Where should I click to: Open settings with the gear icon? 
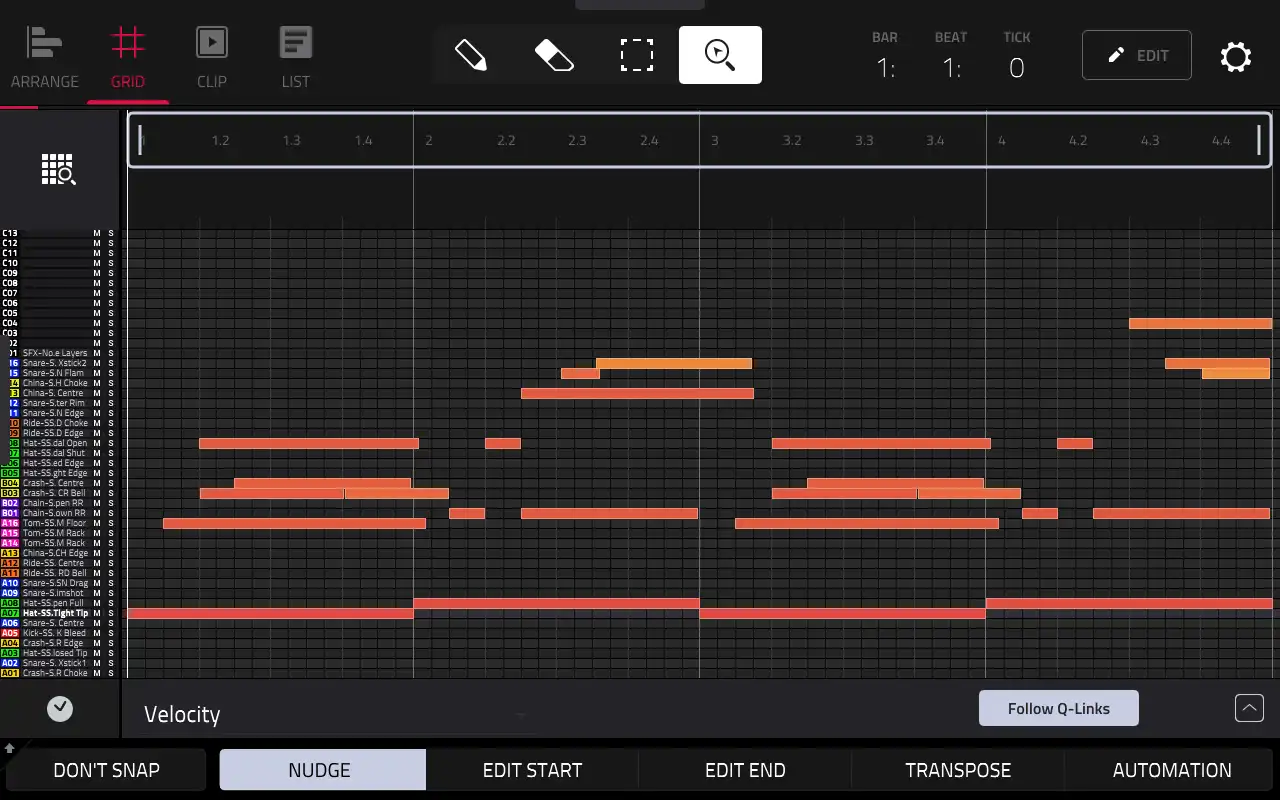1236,56
